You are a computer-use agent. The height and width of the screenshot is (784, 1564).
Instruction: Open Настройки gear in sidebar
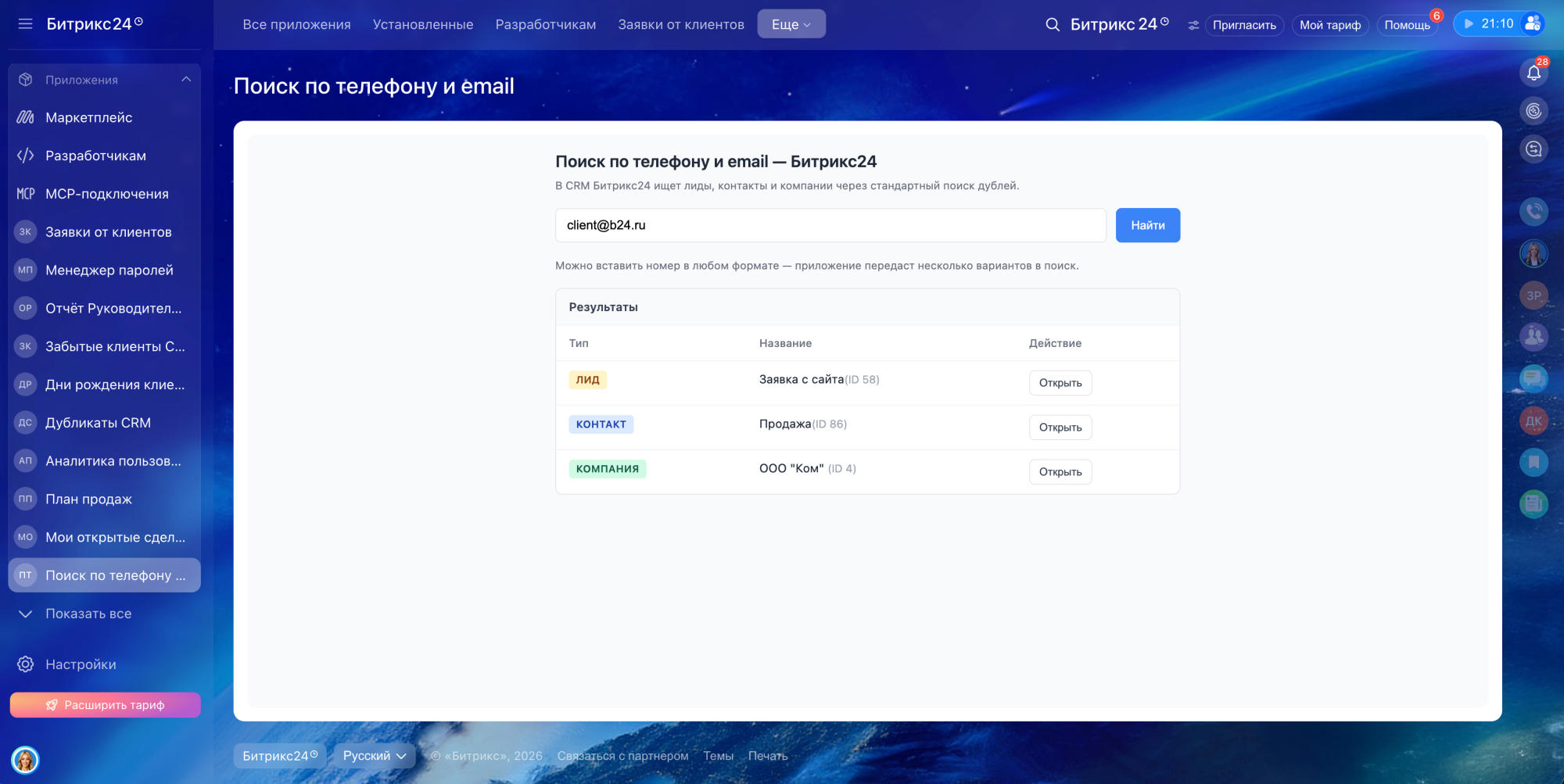(x=26, y=664)
